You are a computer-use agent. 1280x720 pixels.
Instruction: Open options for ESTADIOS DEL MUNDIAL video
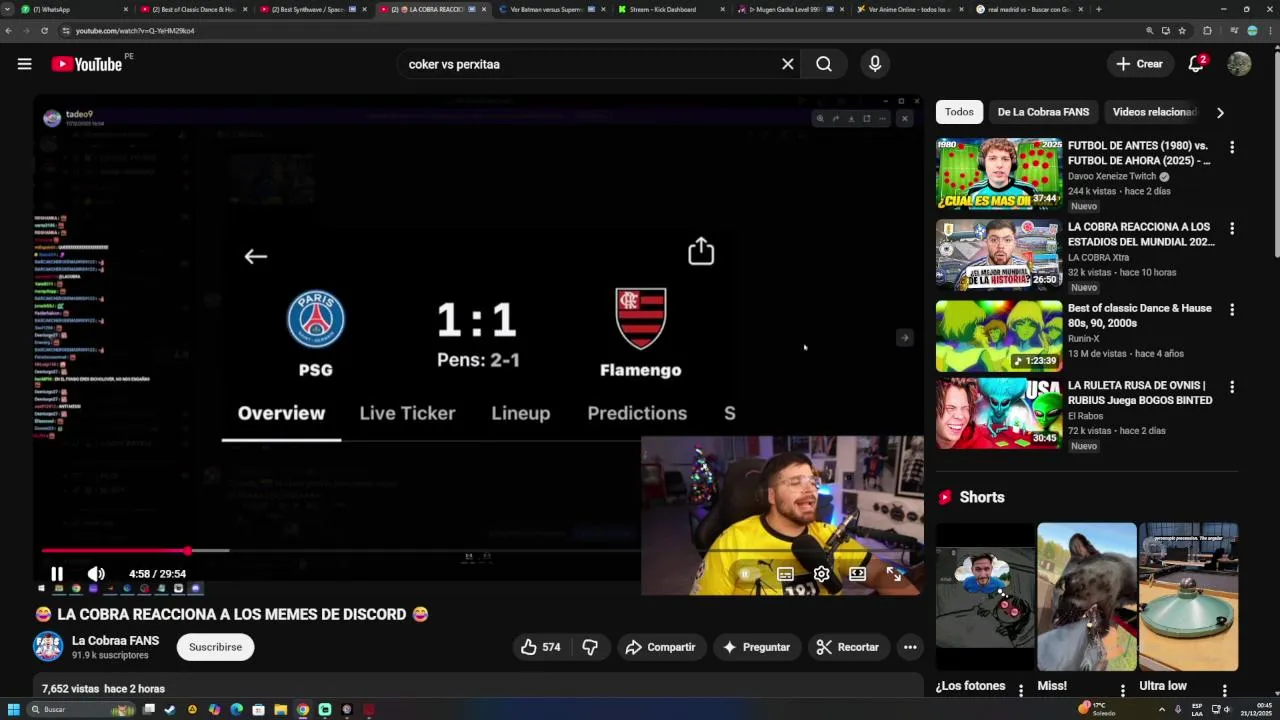point(1232,228)
